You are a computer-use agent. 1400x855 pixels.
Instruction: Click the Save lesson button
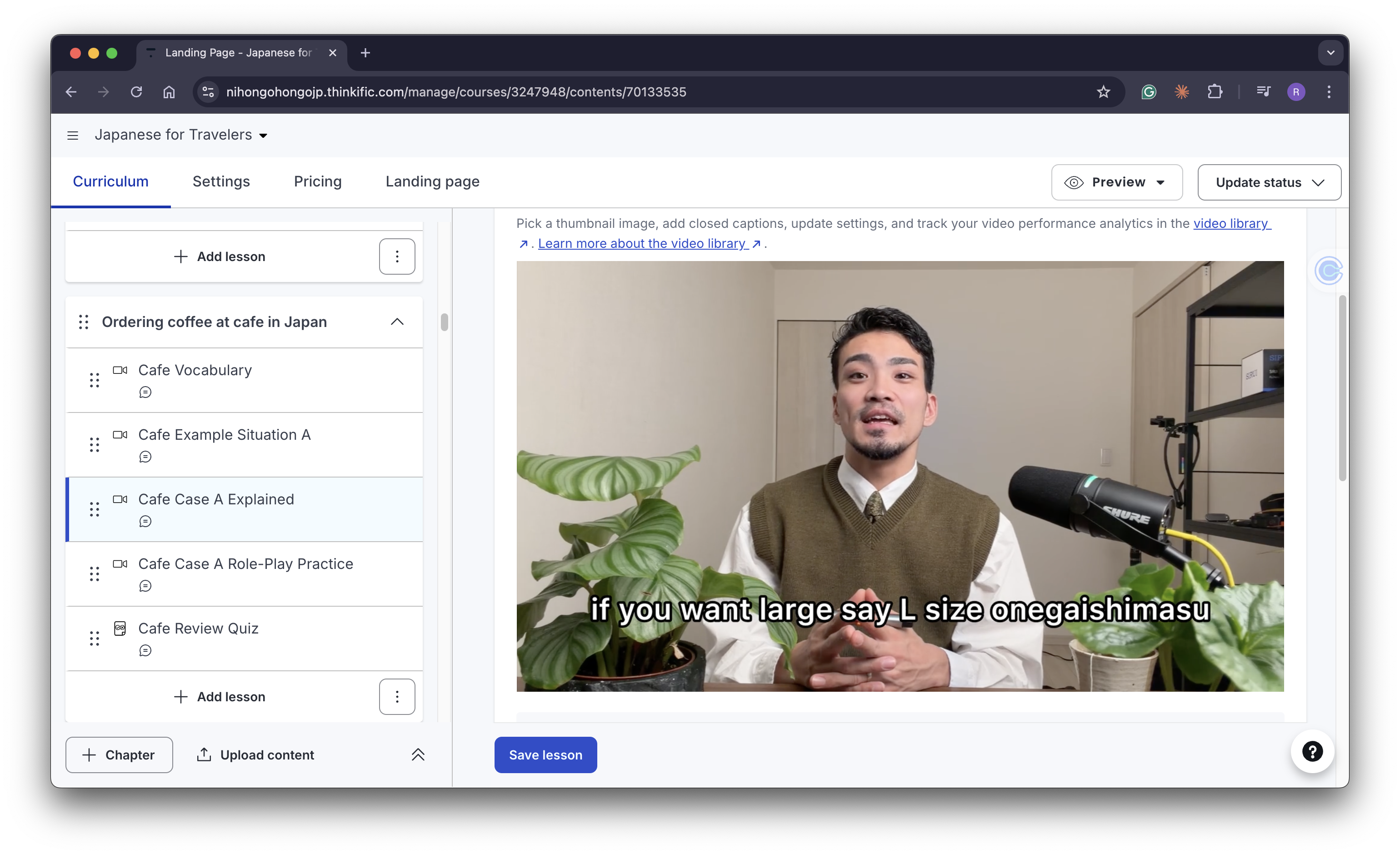(x=545, y=754)
